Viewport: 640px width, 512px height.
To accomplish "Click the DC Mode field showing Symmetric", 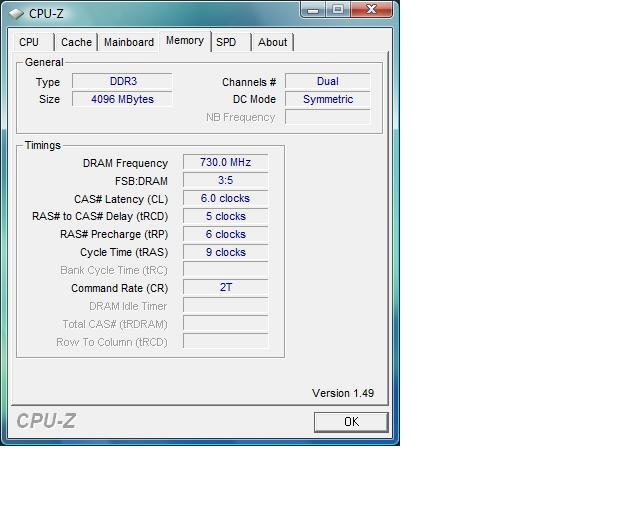I will pos(328,99).
